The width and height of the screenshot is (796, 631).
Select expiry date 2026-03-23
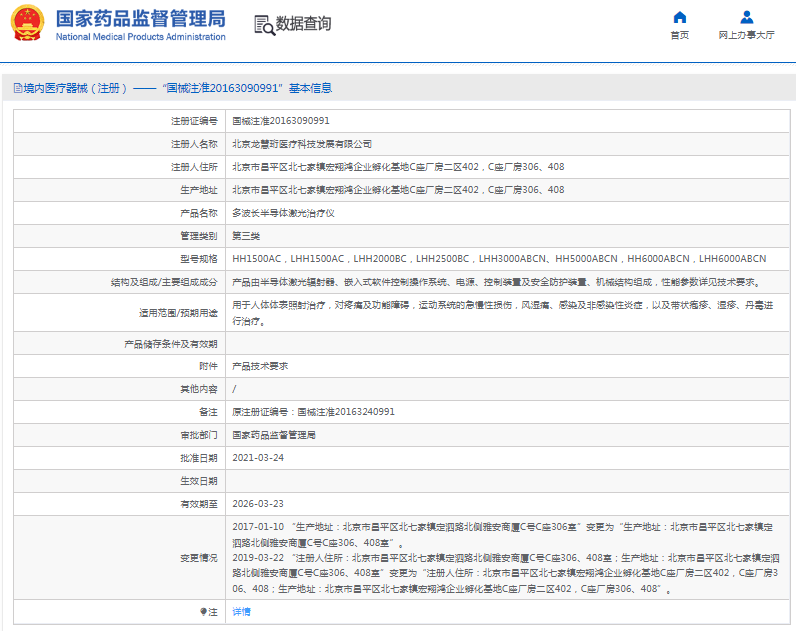pyautogui.click(x=258, y=504)
